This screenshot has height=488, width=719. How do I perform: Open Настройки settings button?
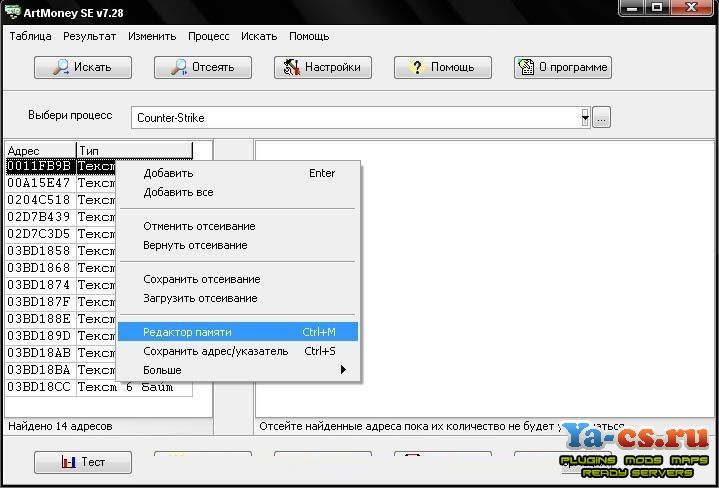coord(323,67)
